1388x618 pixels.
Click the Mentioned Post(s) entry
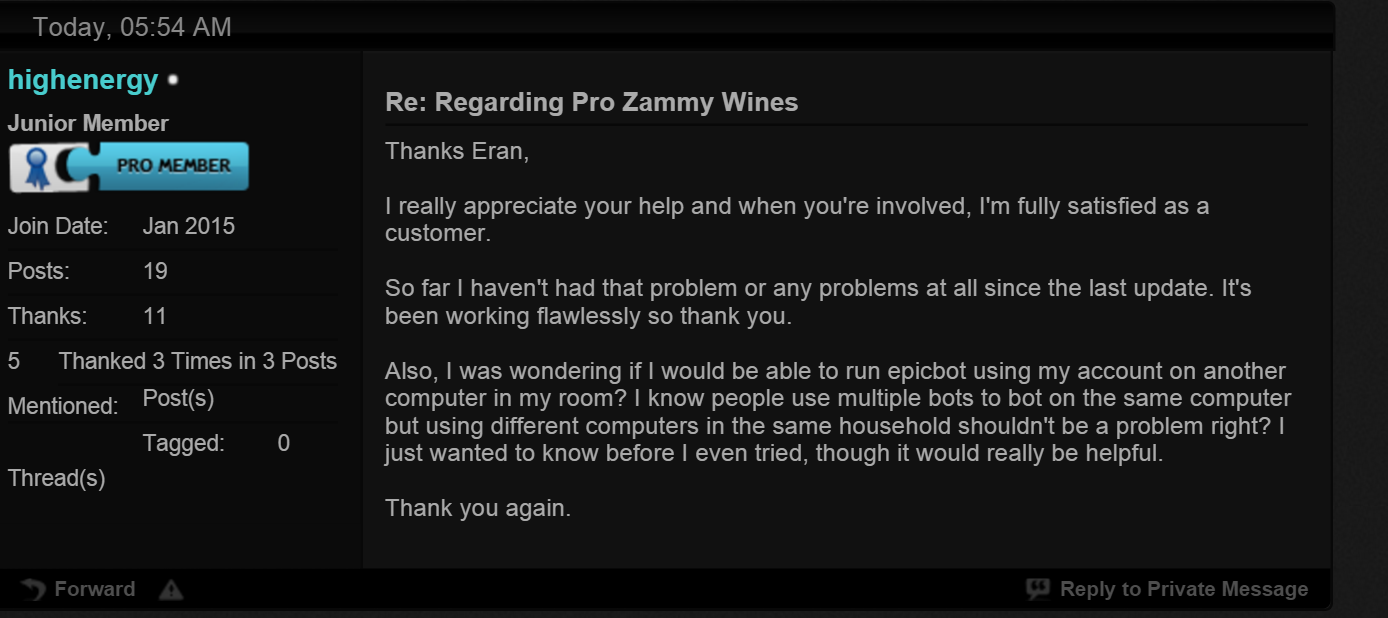[x=178, y=398]
